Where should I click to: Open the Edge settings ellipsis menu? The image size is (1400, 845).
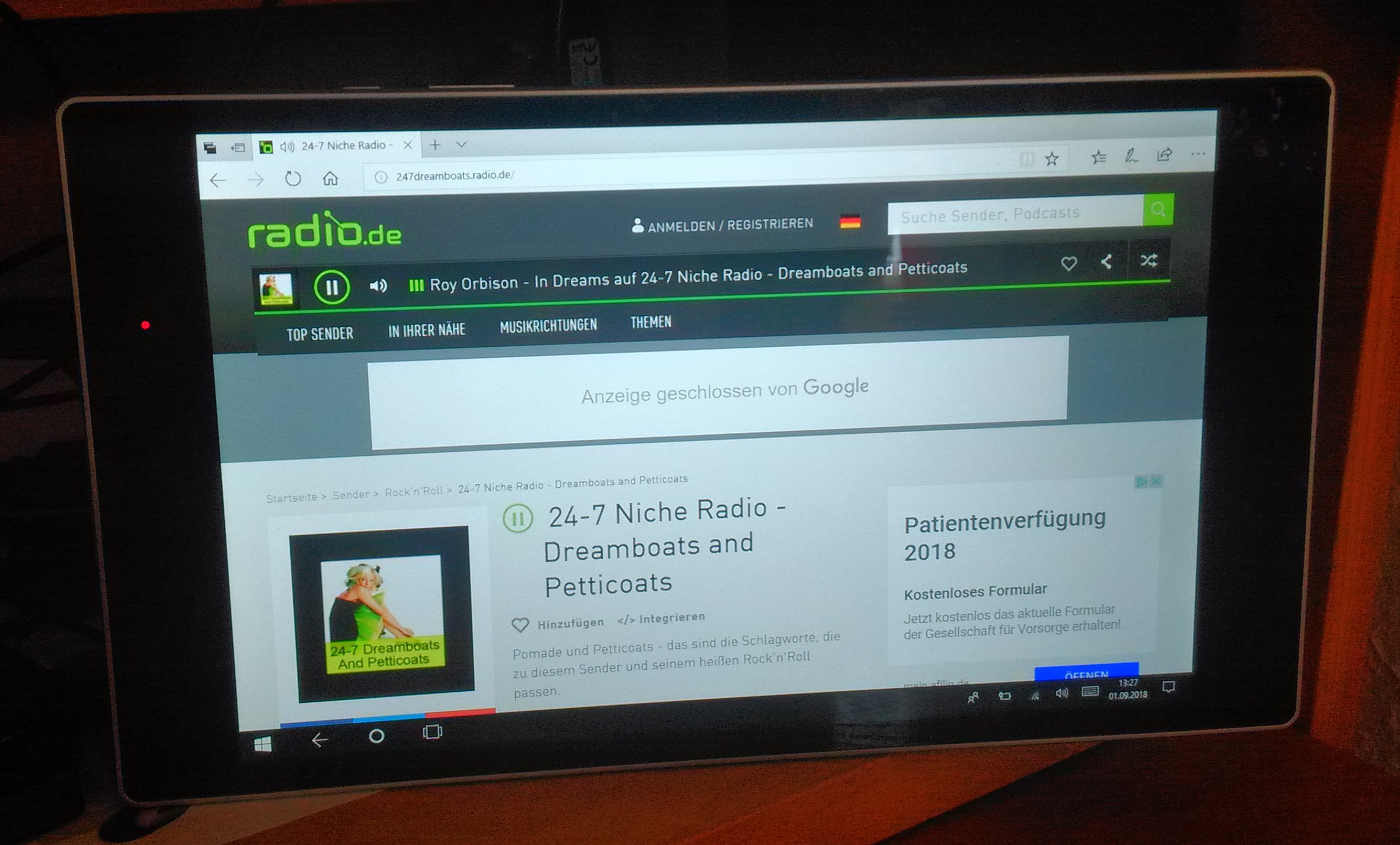pos(1198,154)
